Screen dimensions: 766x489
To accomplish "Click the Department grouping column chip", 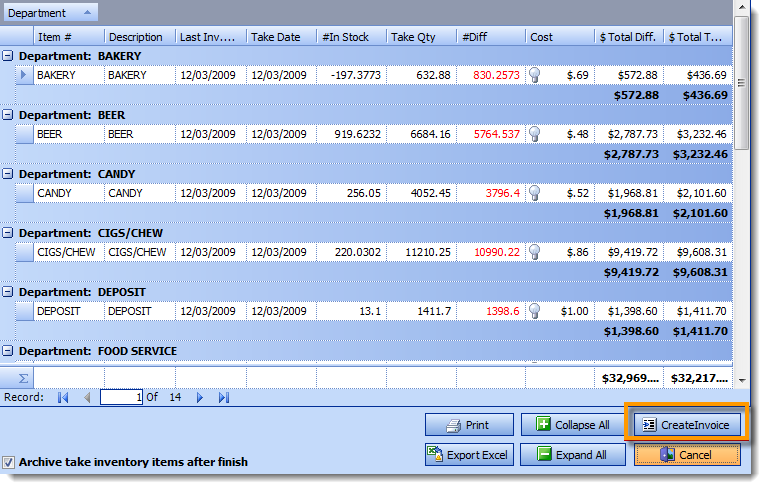I will click(x=52, y=13).
